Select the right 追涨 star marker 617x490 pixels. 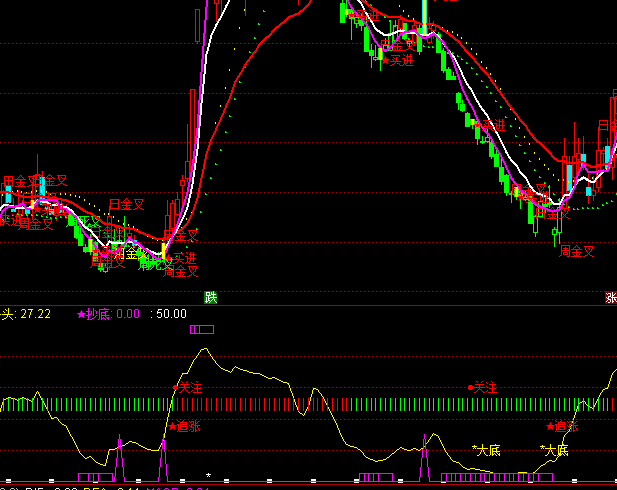562,426
